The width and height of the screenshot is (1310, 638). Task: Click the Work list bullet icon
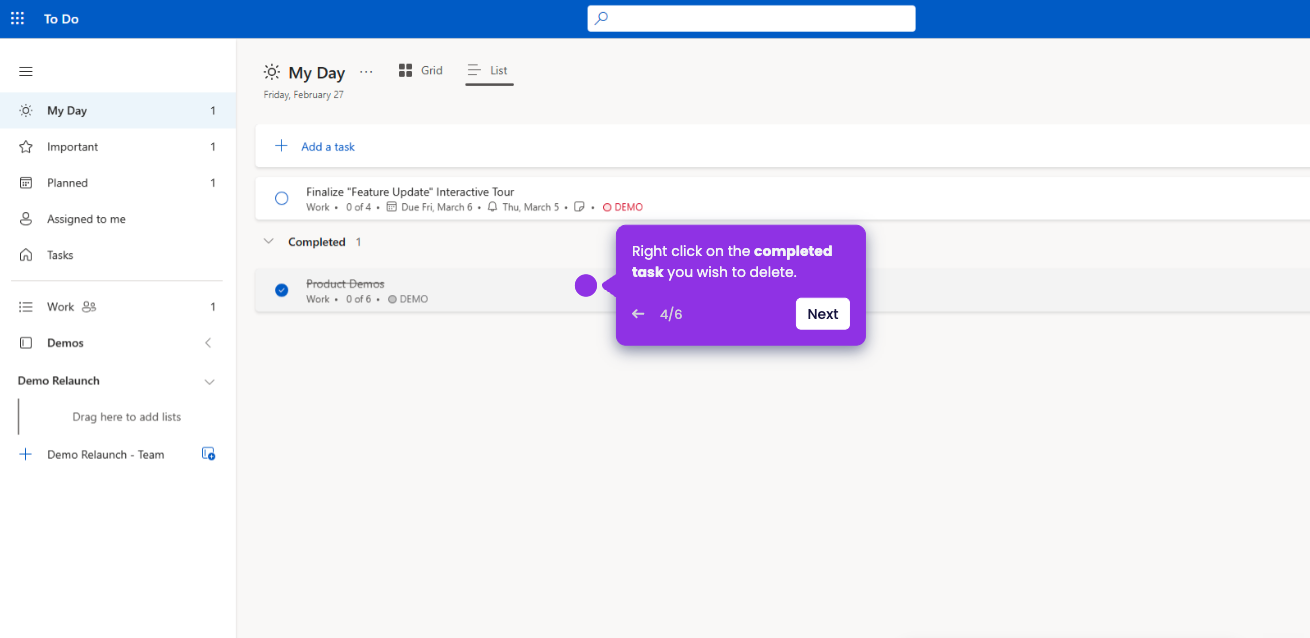point(26,307)
